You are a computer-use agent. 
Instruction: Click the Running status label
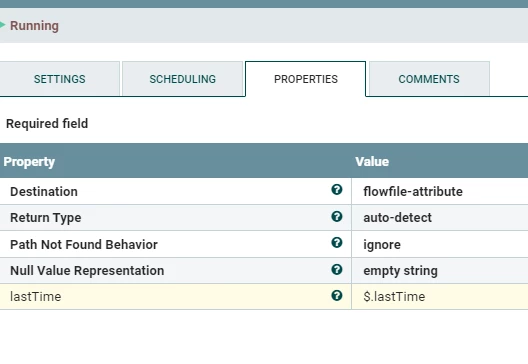coord(34,26)
